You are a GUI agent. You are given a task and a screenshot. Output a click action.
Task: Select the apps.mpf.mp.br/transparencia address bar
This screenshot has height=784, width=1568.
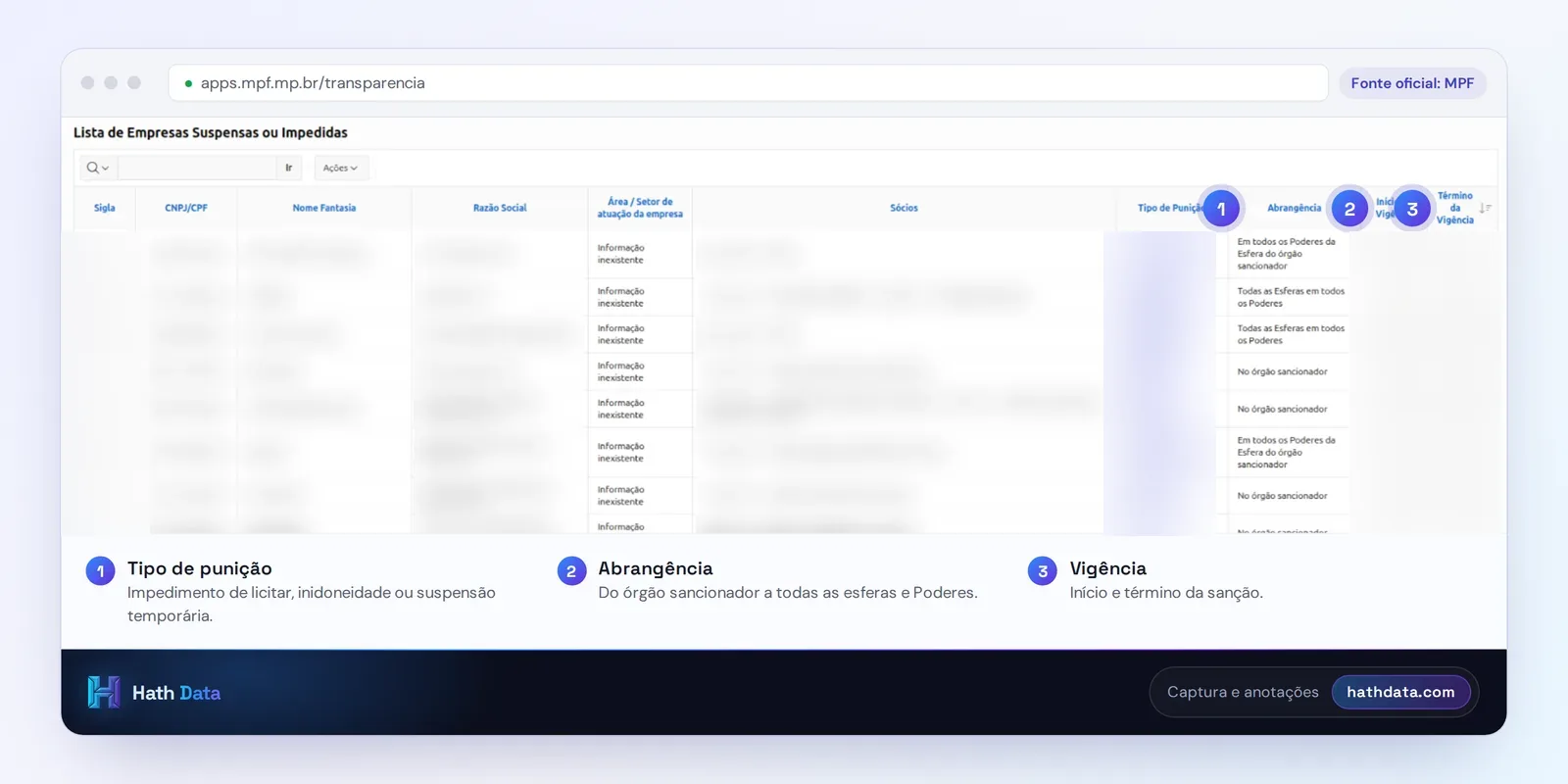748,83
